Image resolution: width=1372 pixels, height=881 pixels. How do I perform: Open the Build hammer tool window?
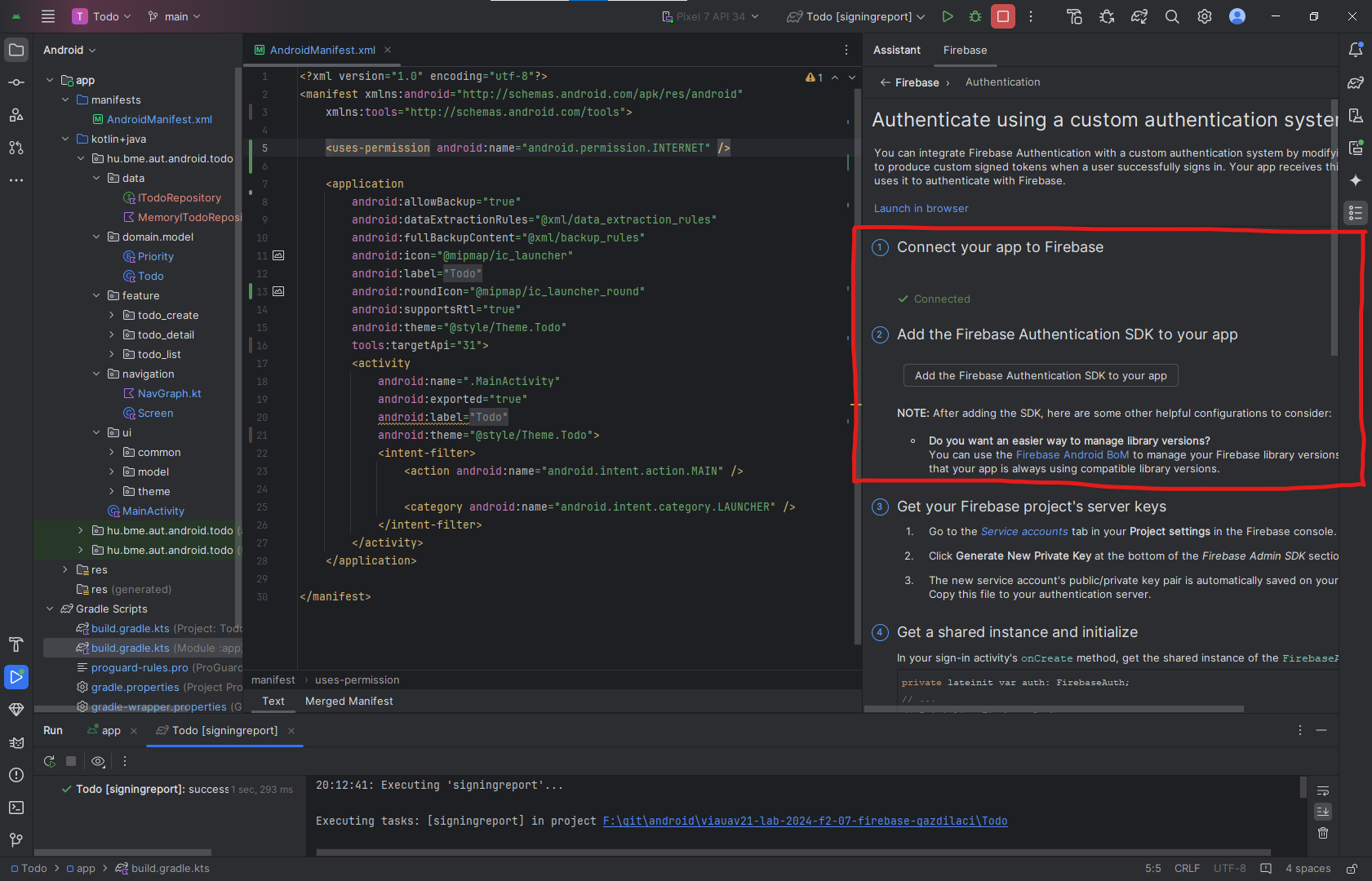point(16,644)
